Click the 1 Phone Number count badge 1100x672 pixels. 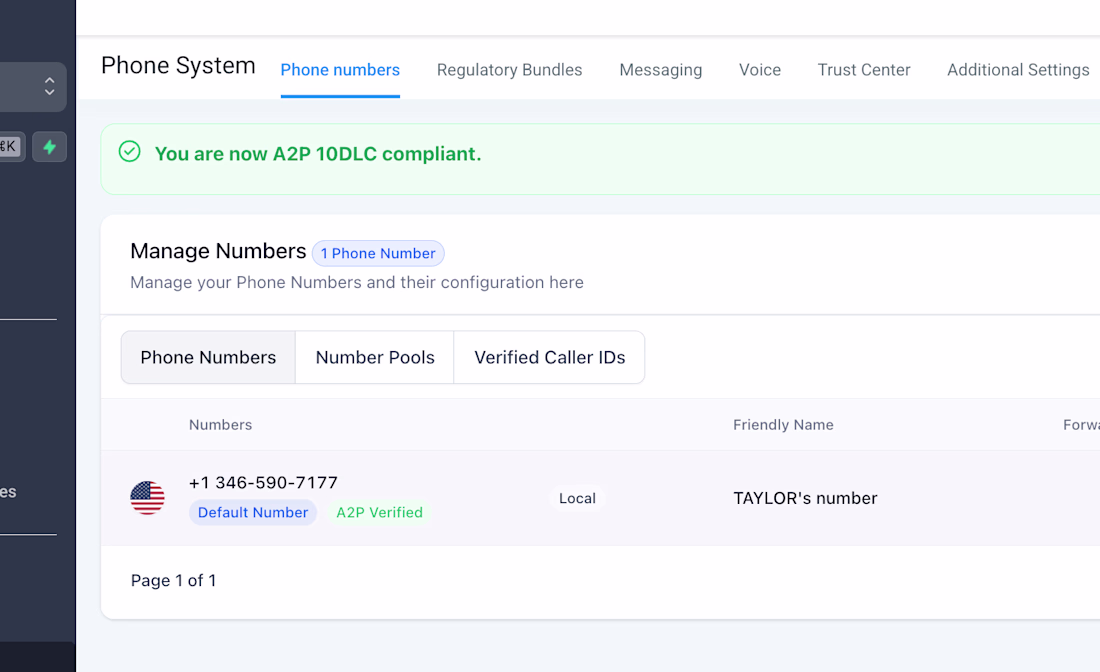tap(378, 254)
